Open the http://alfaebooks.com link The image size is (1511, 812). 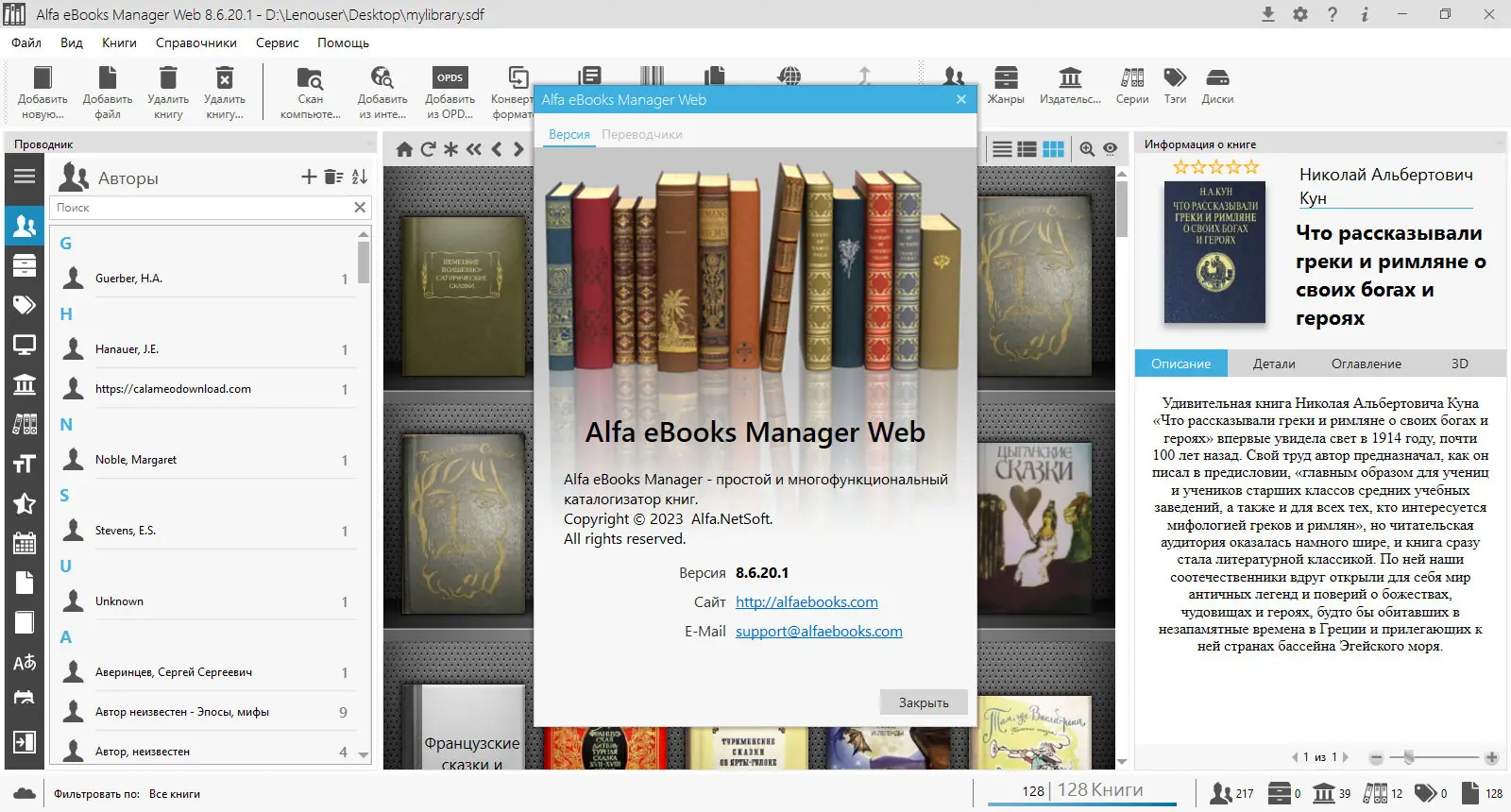[806, 602]
